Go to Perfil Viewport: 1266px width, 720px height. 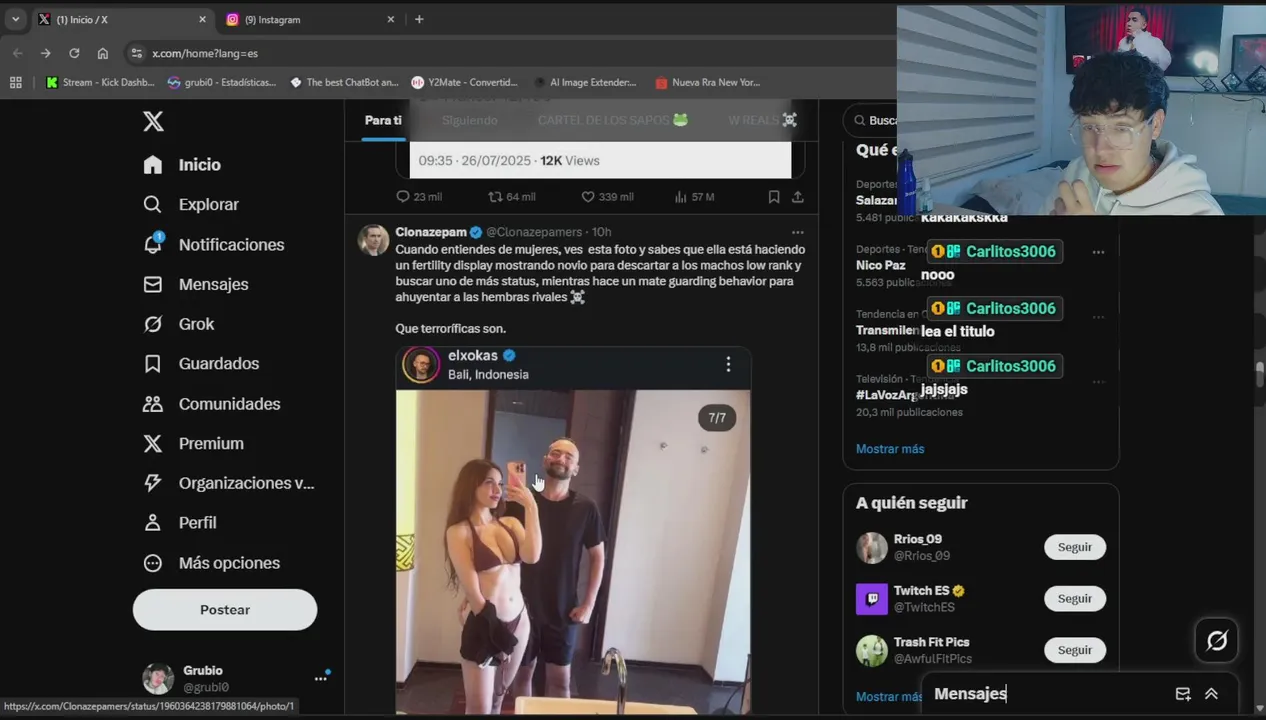(x=180, y=523)
